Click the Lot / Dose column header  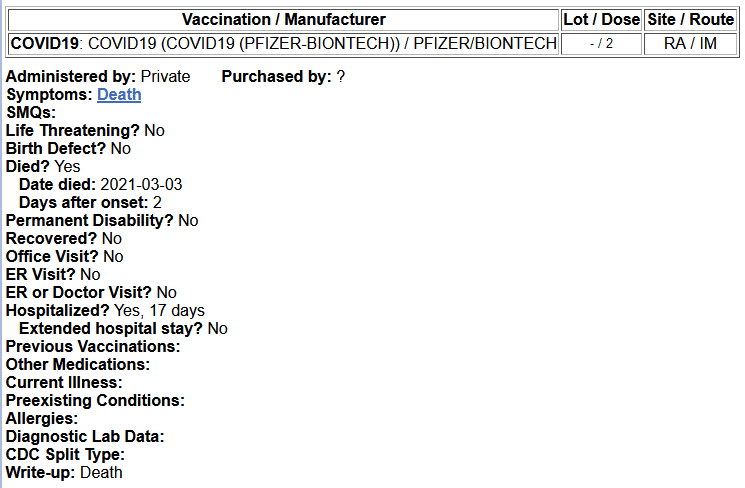601,19
